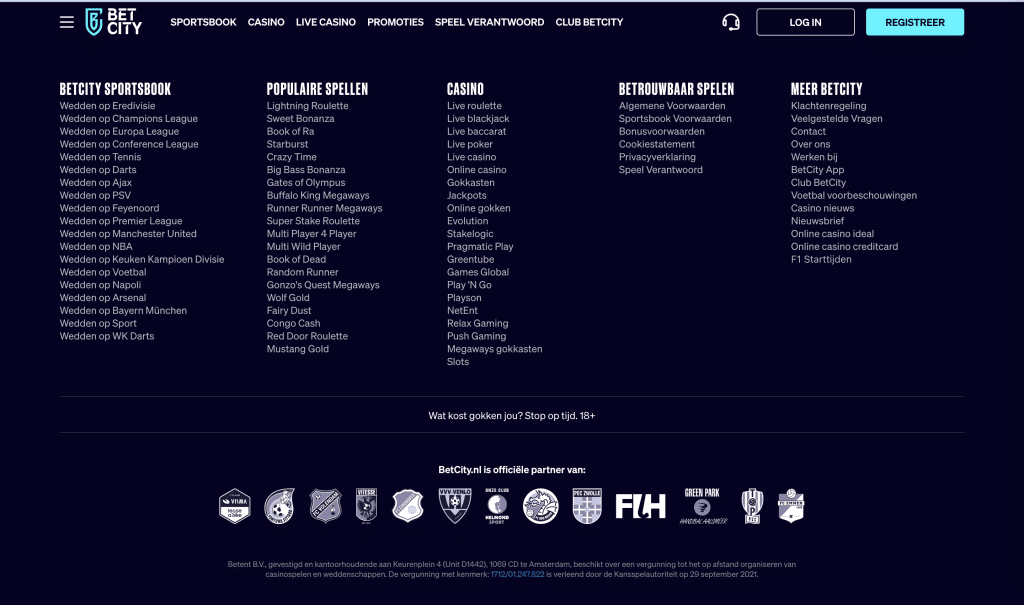Select Book of Ra link
1024x605 pixels.
click(290, 131)
